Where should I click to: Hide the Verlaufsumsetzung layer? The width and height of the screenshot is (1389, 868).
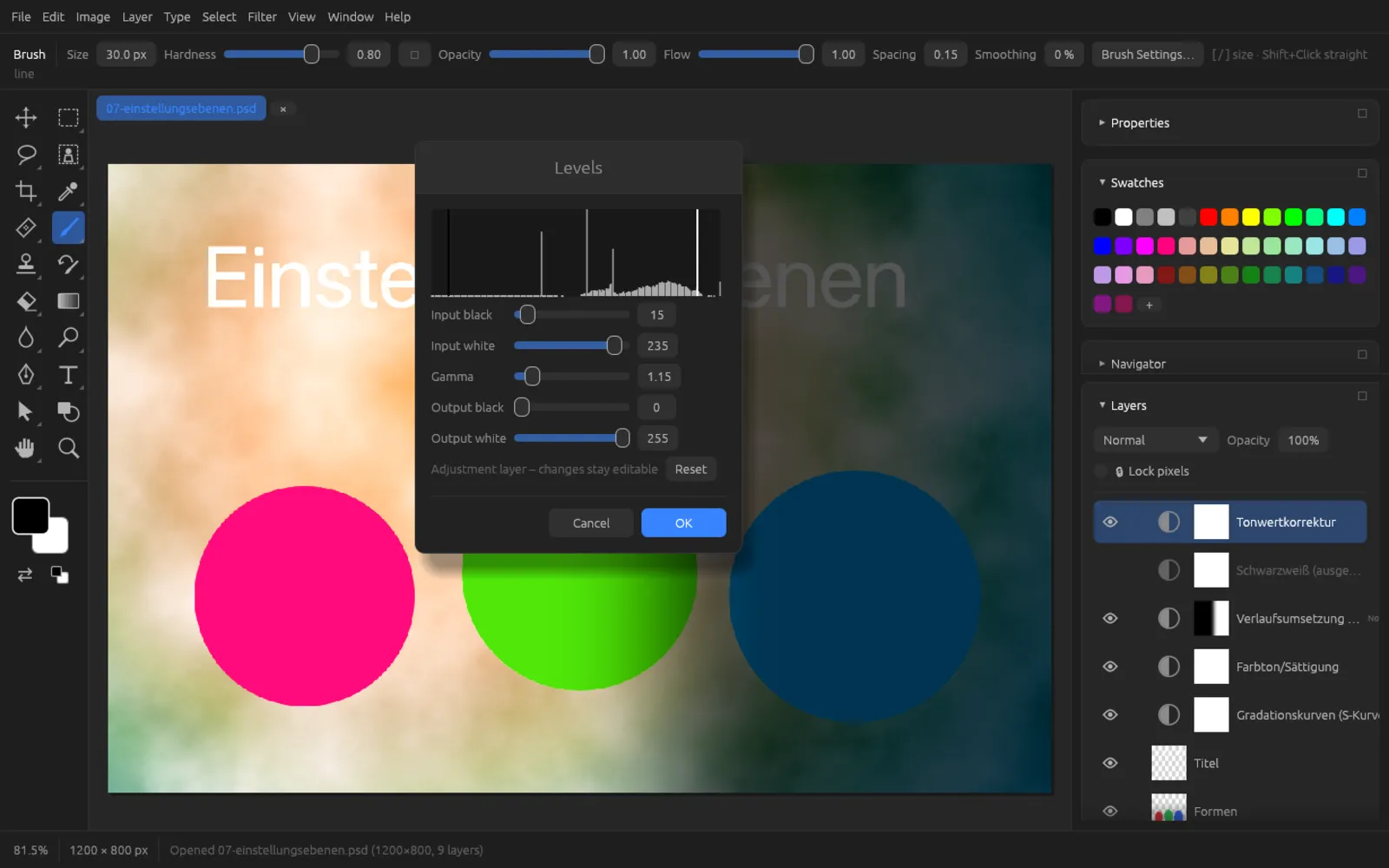click(x=1110, y=618)
